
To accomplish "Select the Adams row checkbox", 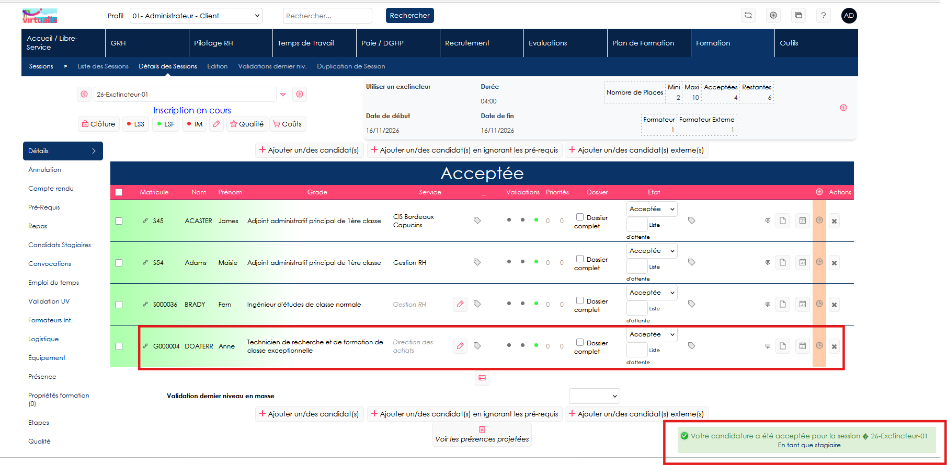I will 119,263.
